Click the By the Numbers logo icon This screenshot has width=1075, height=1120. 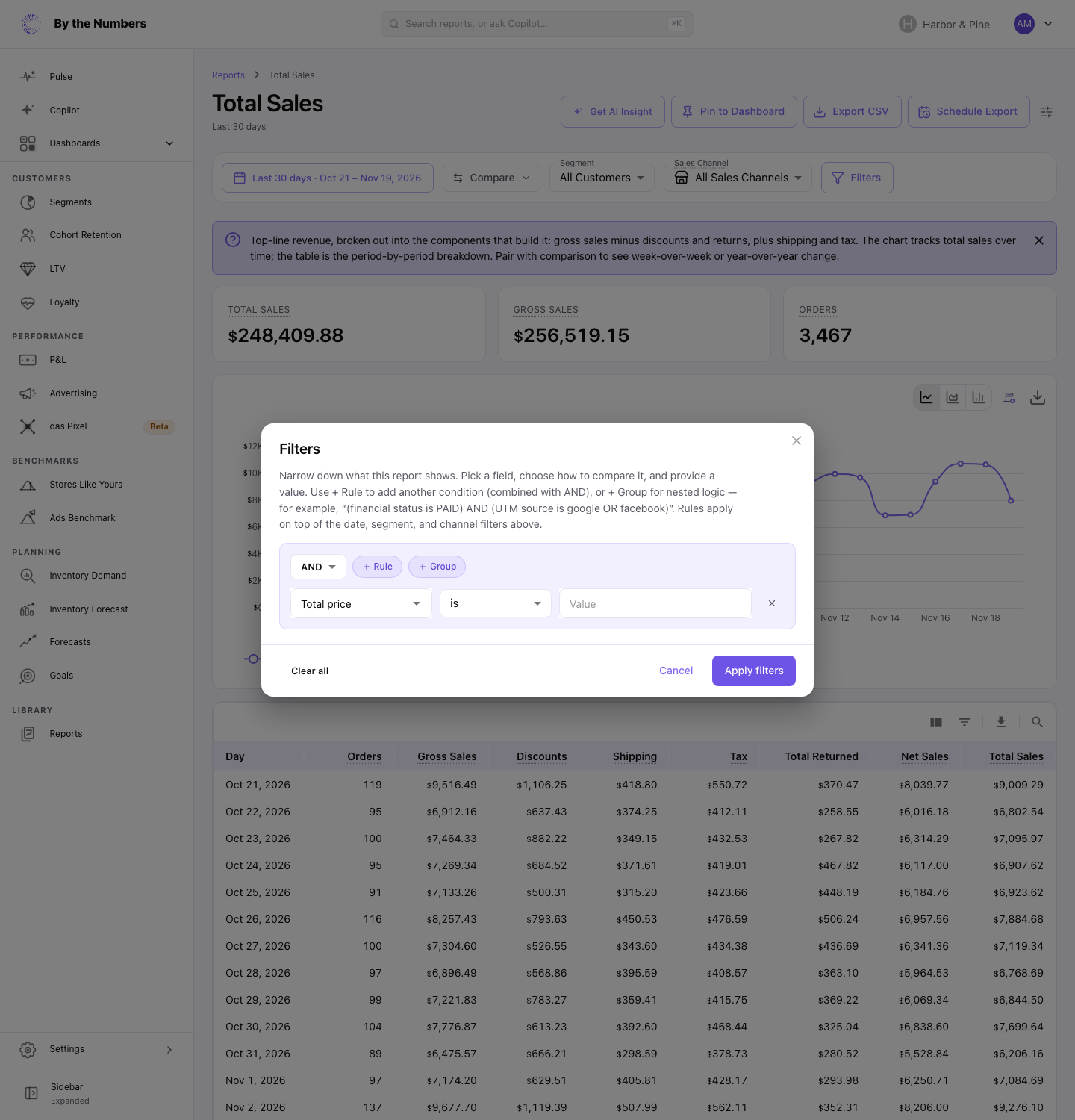(31, 24)
